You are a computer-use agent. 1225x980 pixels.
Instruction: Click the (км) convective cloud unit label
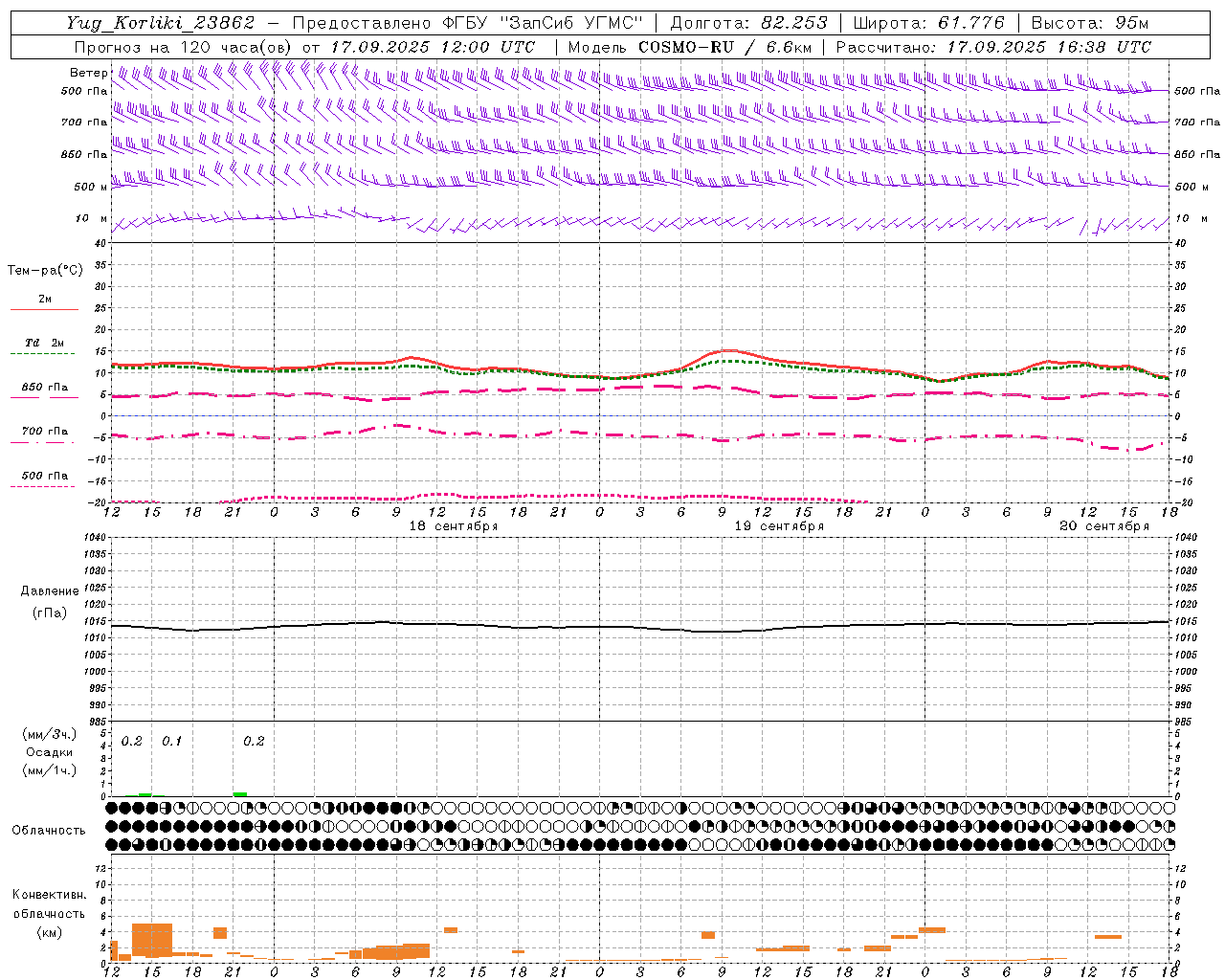pyautogui.click(x=50, y=932)
